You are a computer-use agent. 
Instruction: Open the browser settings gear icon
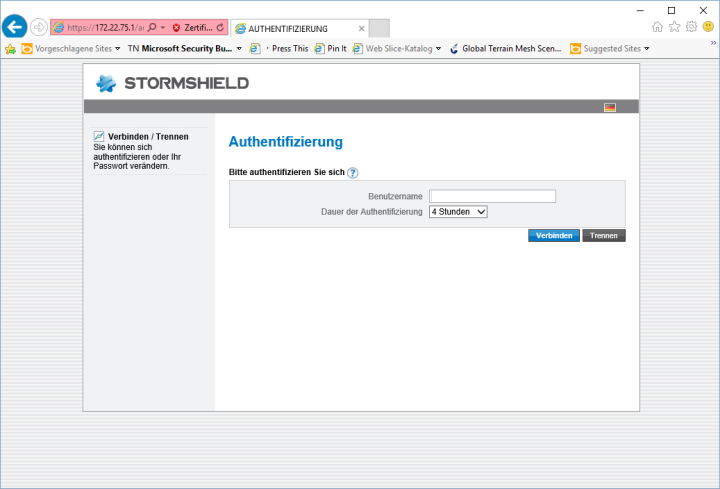[691, 27]
